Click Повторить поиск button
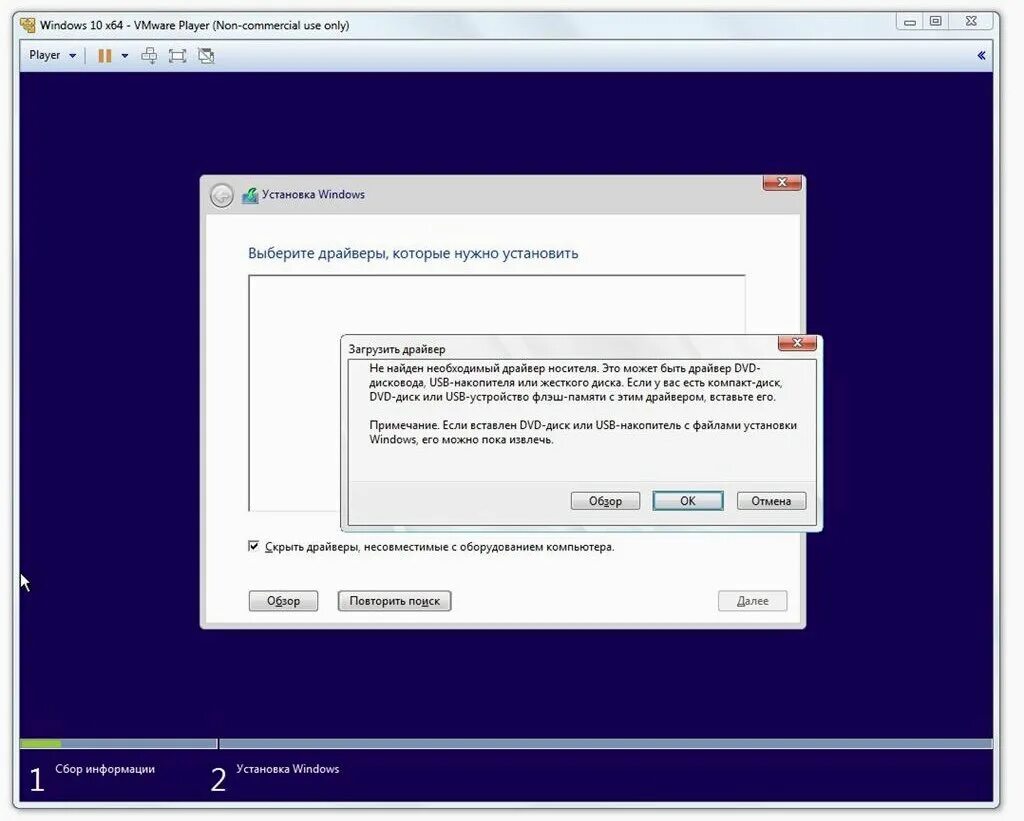Viewport: 1024px width, 821px height. pos(394,601)
